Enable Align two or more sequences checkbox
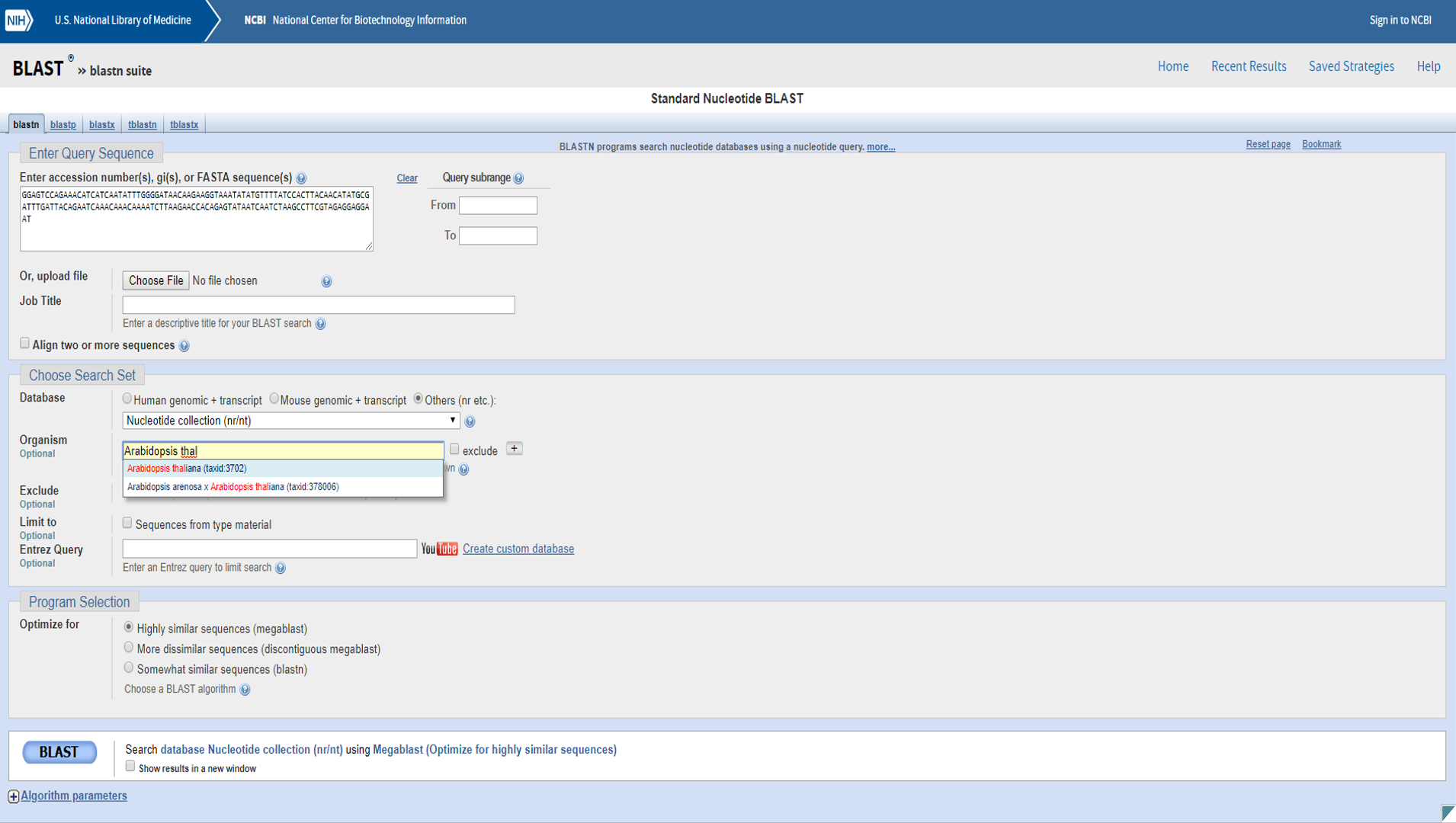Image resolution: width=1456 pixels, height=823 pixels. (24, 344)
